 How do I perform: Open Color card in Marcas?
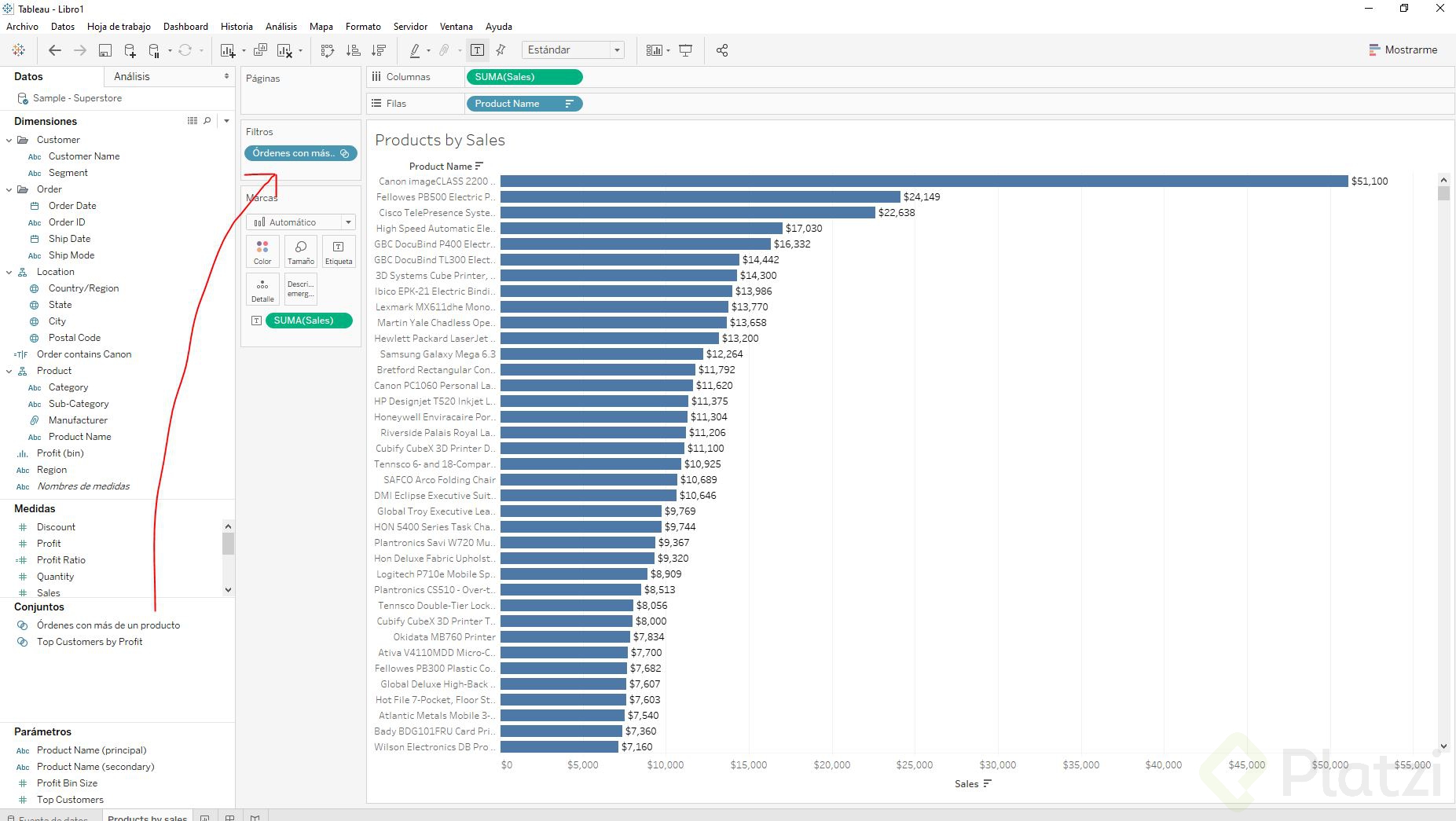(x=262, y=251)
